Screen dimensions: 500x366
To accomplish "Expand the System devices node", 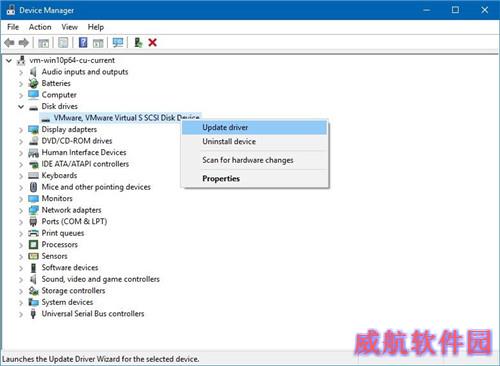I will [21, 303].
